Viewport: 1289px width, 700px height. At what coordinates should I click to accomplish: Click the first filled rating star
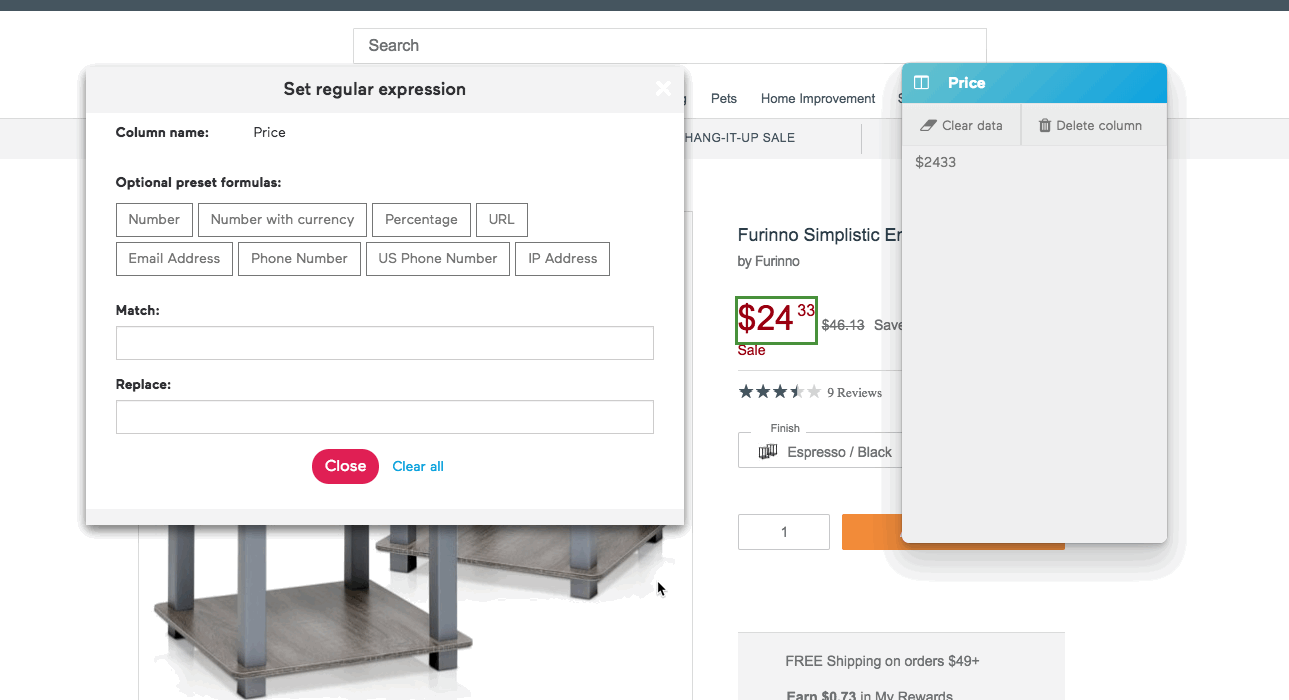pyautogui.click(x=744, y=392)
